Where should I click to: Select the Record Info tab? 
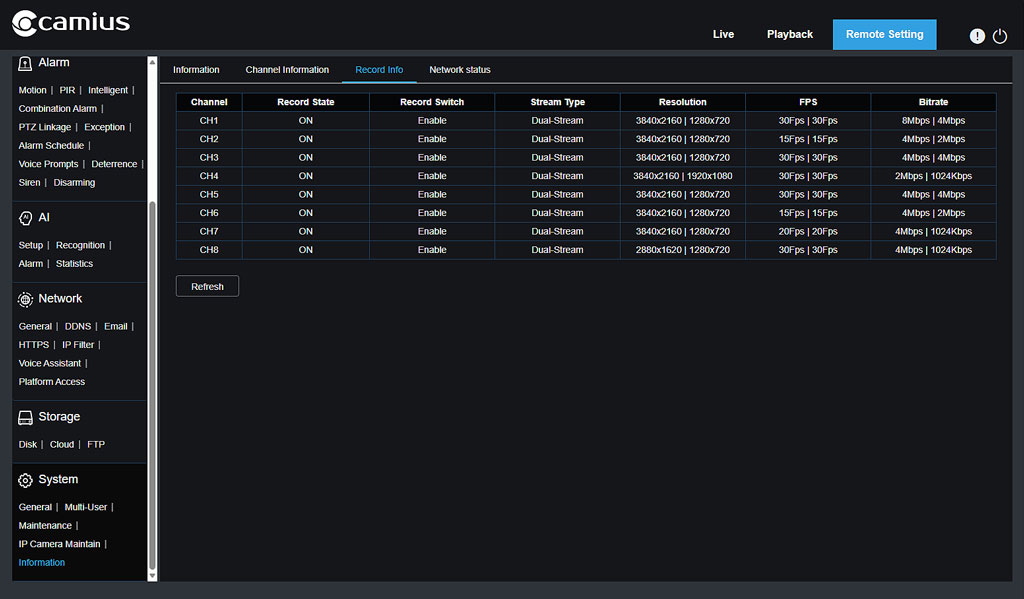coord(379,69)
